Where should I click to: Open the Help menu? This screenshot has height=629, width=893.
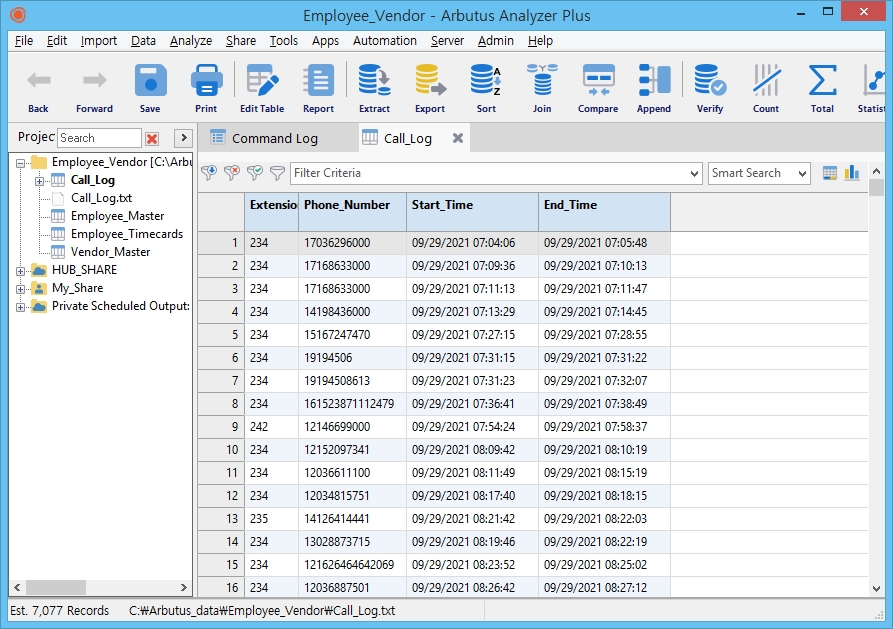pyautogui.click(x=540, y=41)
